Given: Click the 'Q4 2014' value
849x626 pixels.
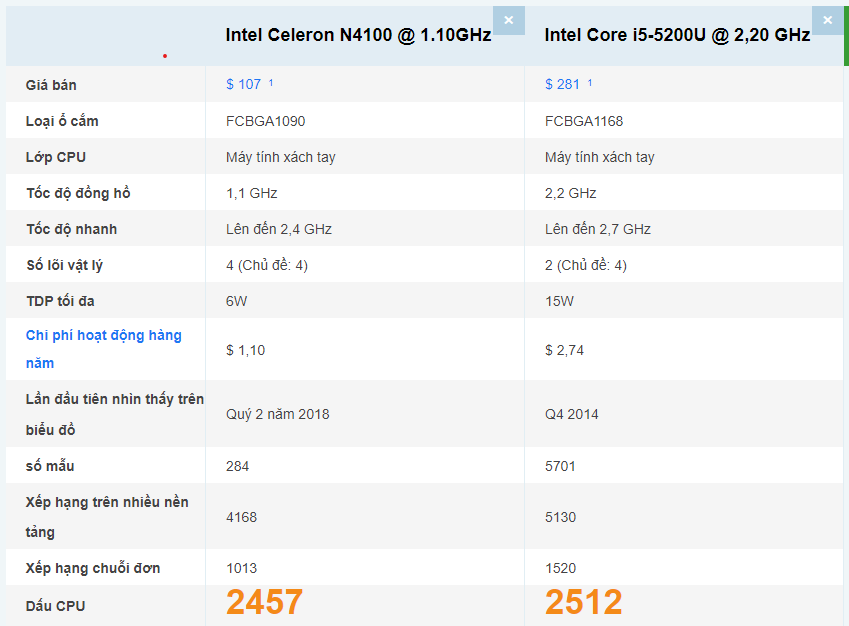Looking at the screenshot, I should pos(571,414).
